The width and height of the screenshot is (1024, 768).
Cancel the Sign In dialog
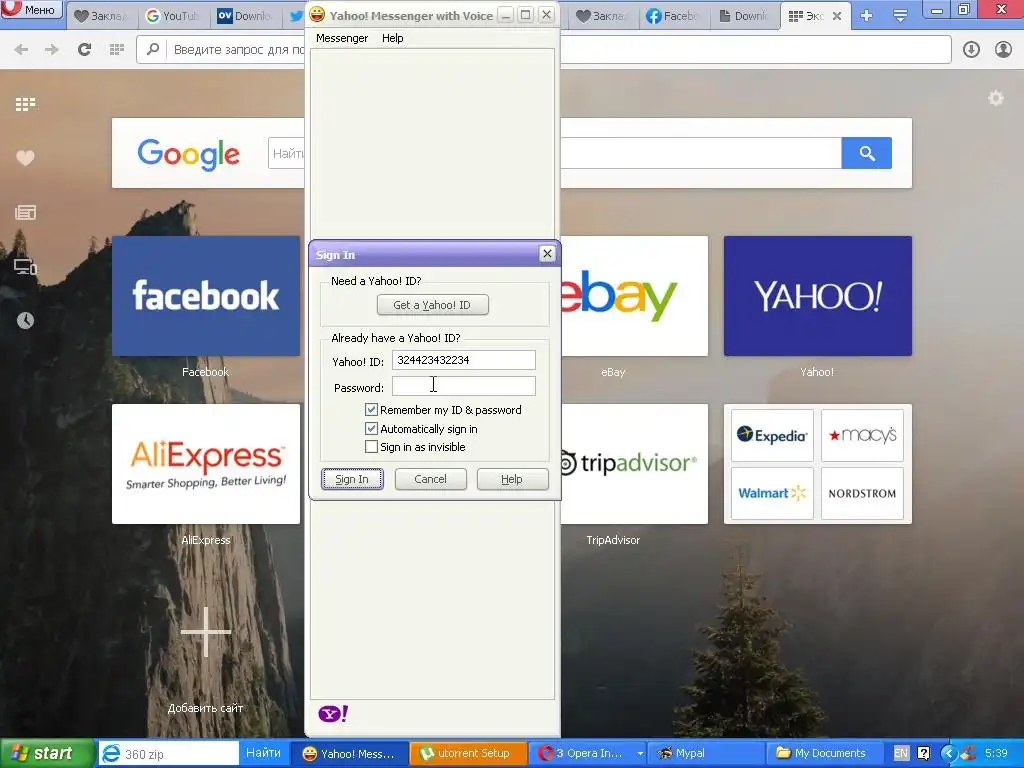(x=430, y=479)
